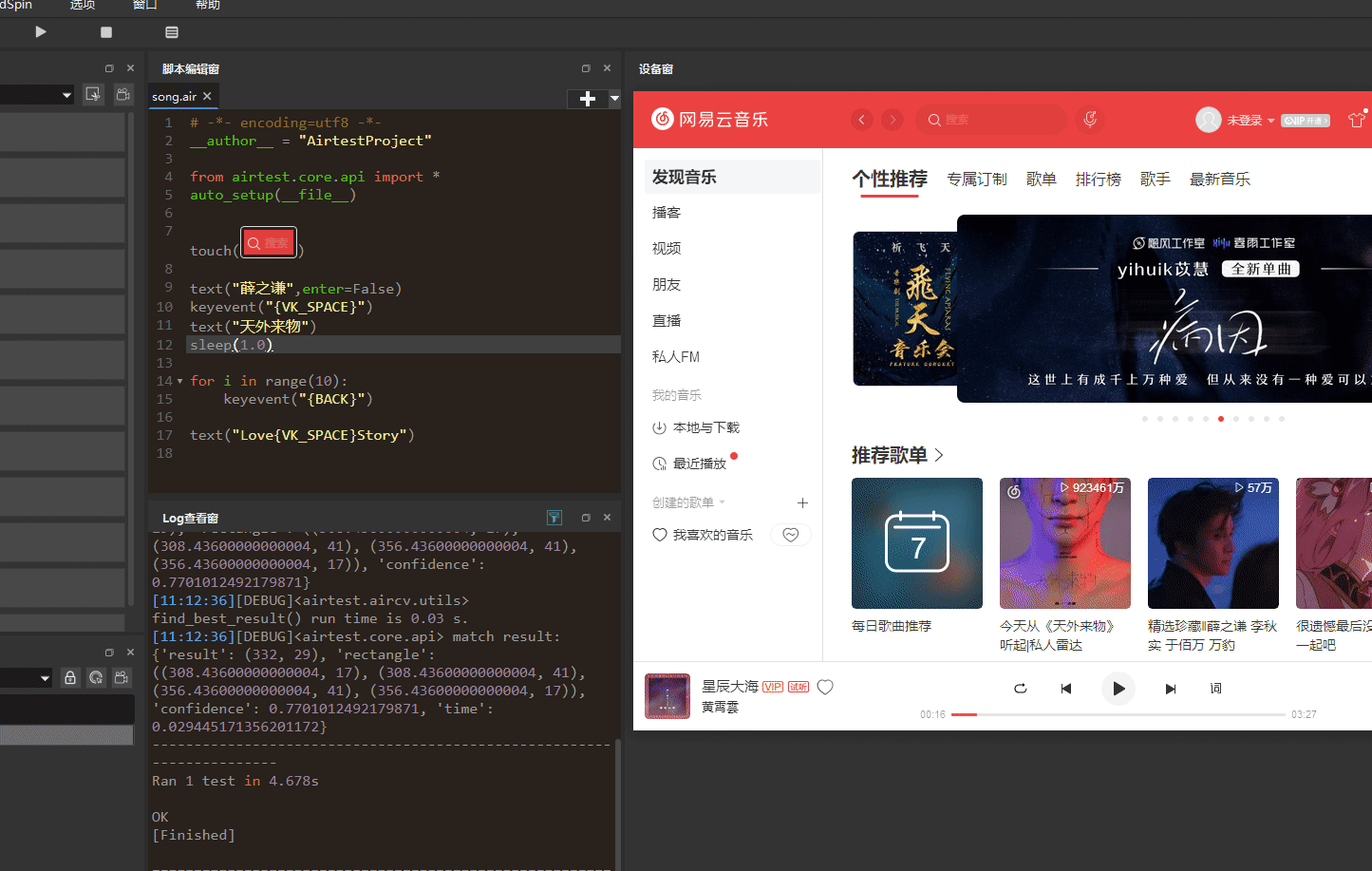
Task: Switch to the 歌单 tab
Action: click(1042, 179)
